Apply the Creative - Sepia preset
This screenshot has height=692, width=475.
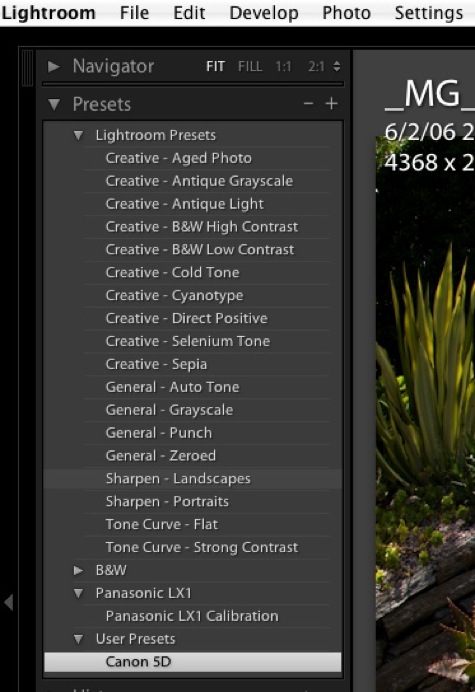(x=156, y=365)
